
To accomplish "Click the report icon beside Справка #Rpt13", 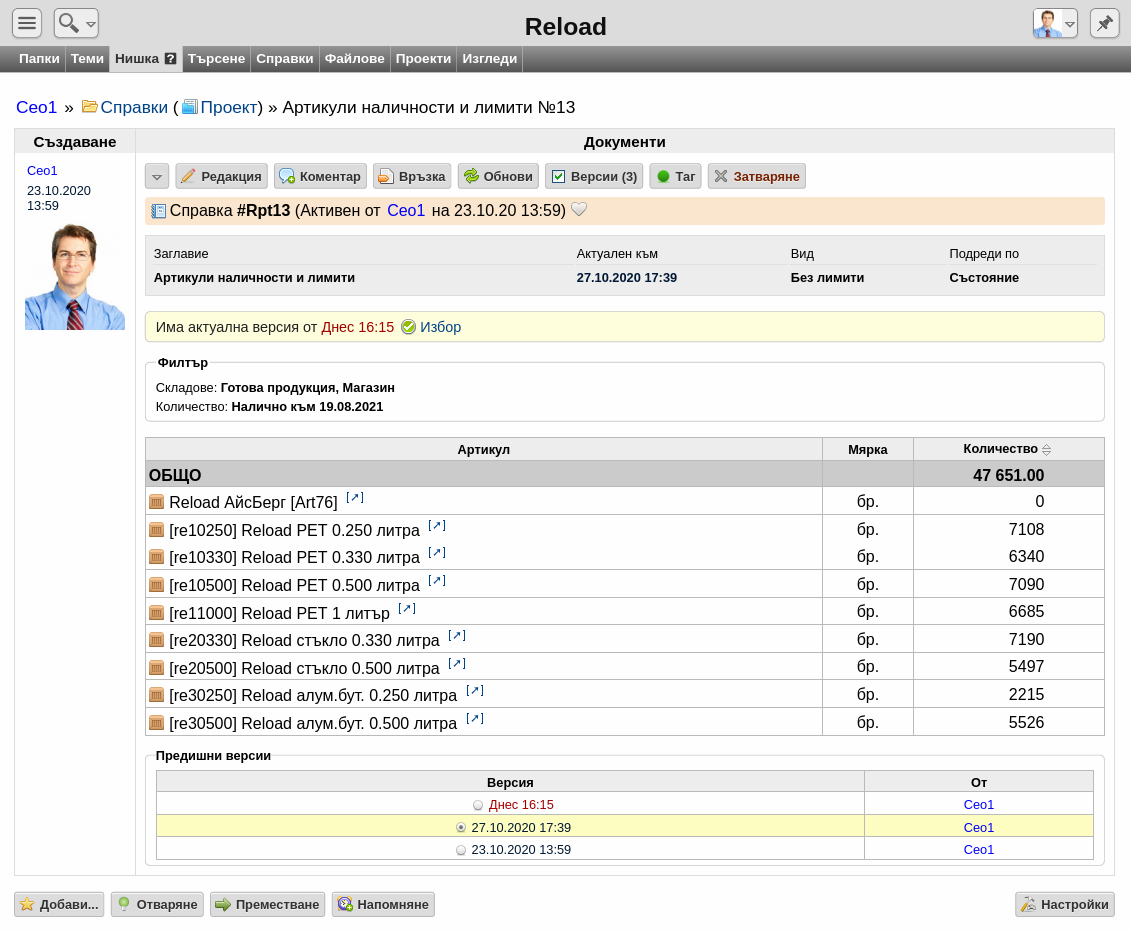I will coord(158,211).
